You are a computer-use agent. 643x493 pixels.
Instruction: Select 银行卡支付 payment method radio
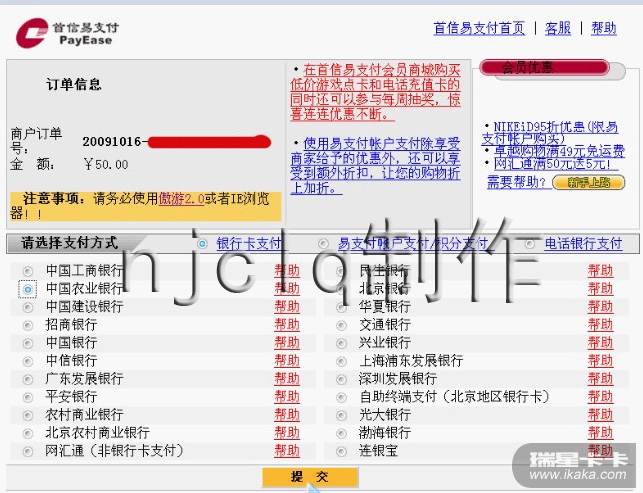(x=202, y=244)
